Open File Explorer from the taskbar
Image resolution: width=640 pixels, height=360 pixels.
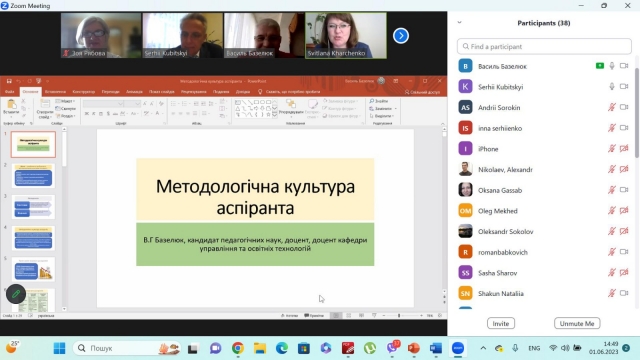pyautogui.click(x=260, y=348)
